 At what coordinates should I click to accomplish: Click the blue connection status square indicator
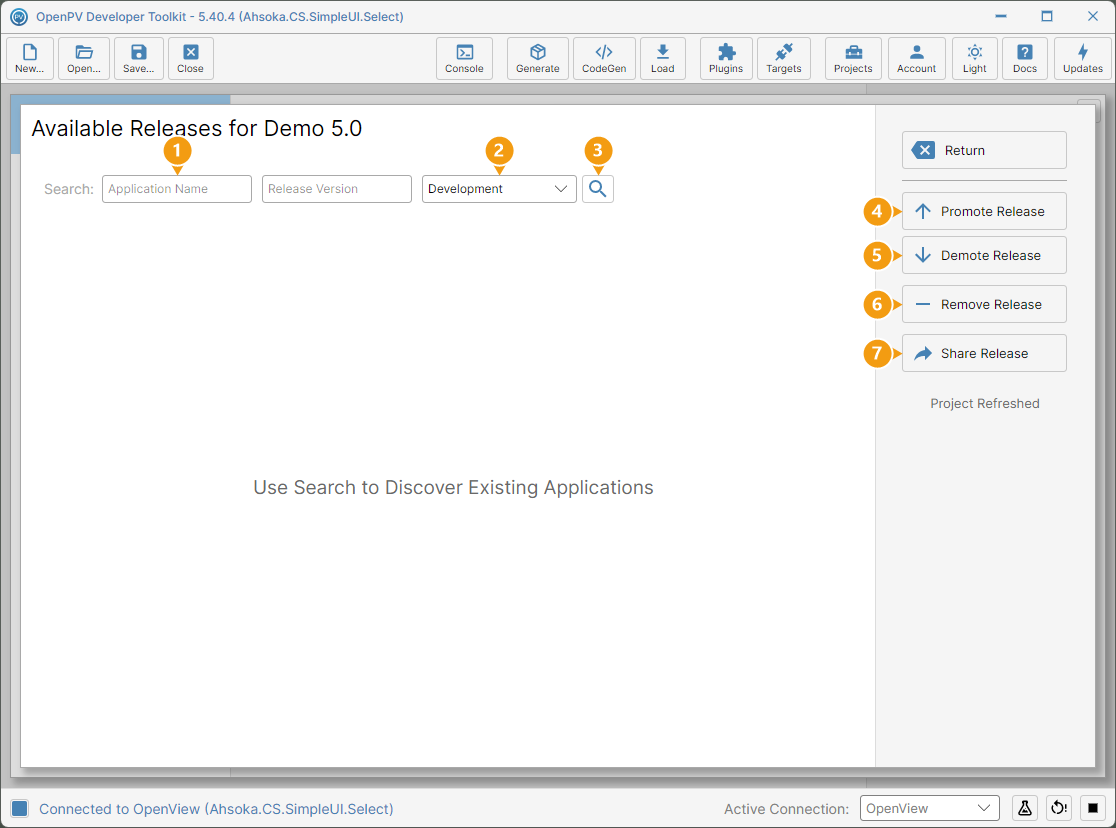coord(19,808)
